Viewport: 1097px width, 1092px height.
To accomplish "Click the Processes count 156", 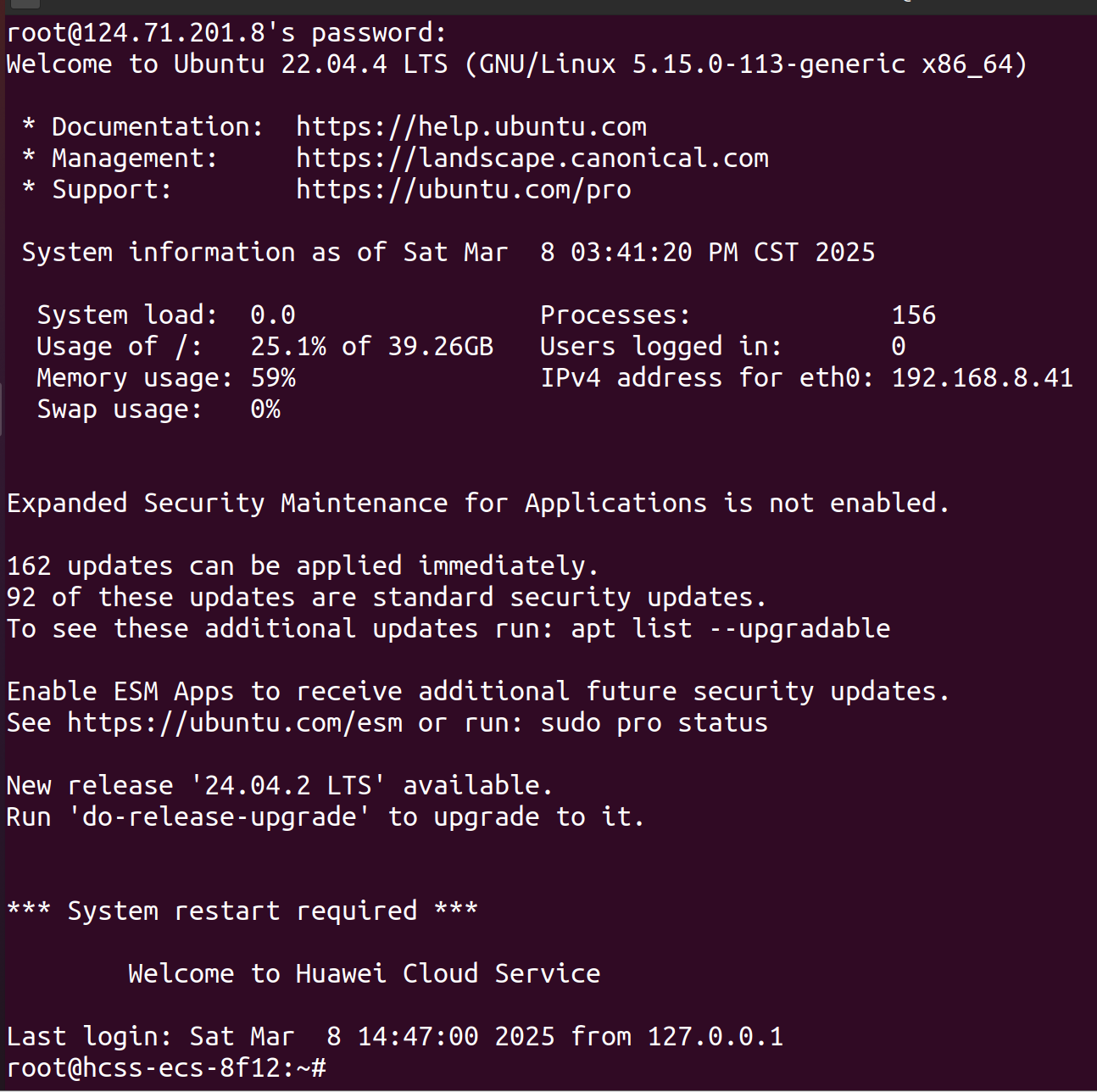I will [x=913, y=315].
